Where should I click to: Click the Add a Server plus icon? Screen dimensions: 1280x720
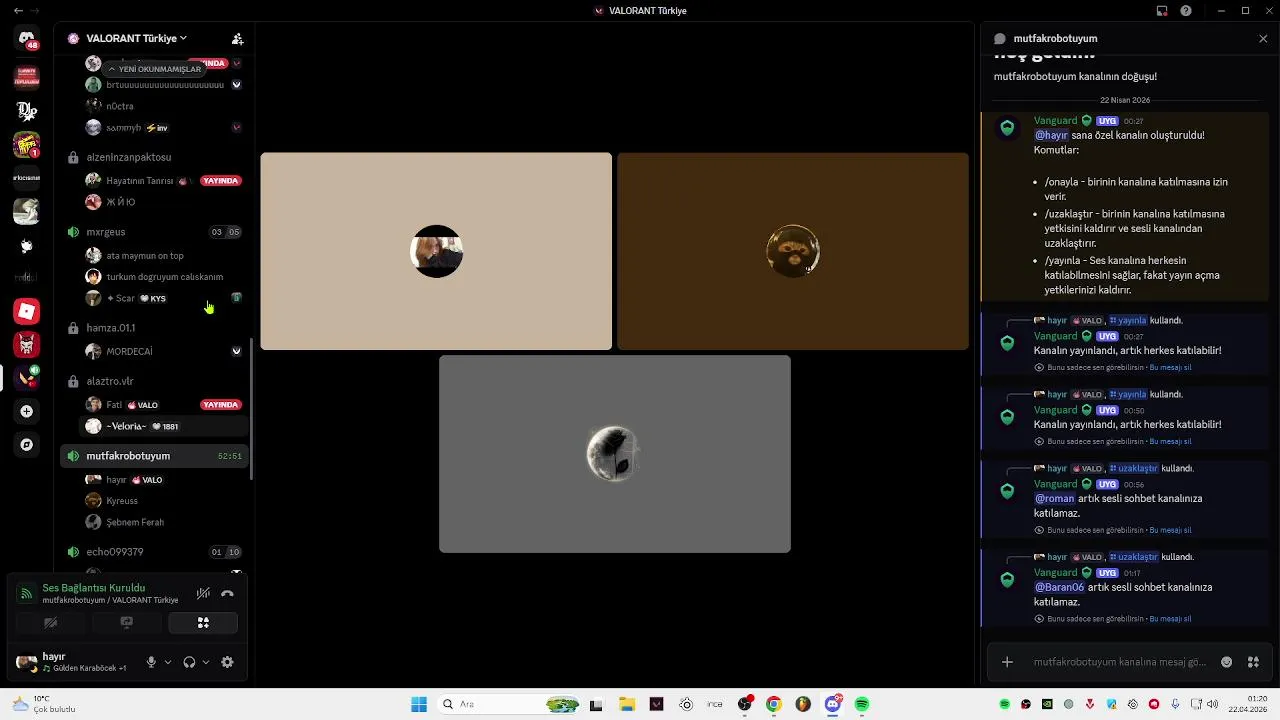click(x=27, y=411)
